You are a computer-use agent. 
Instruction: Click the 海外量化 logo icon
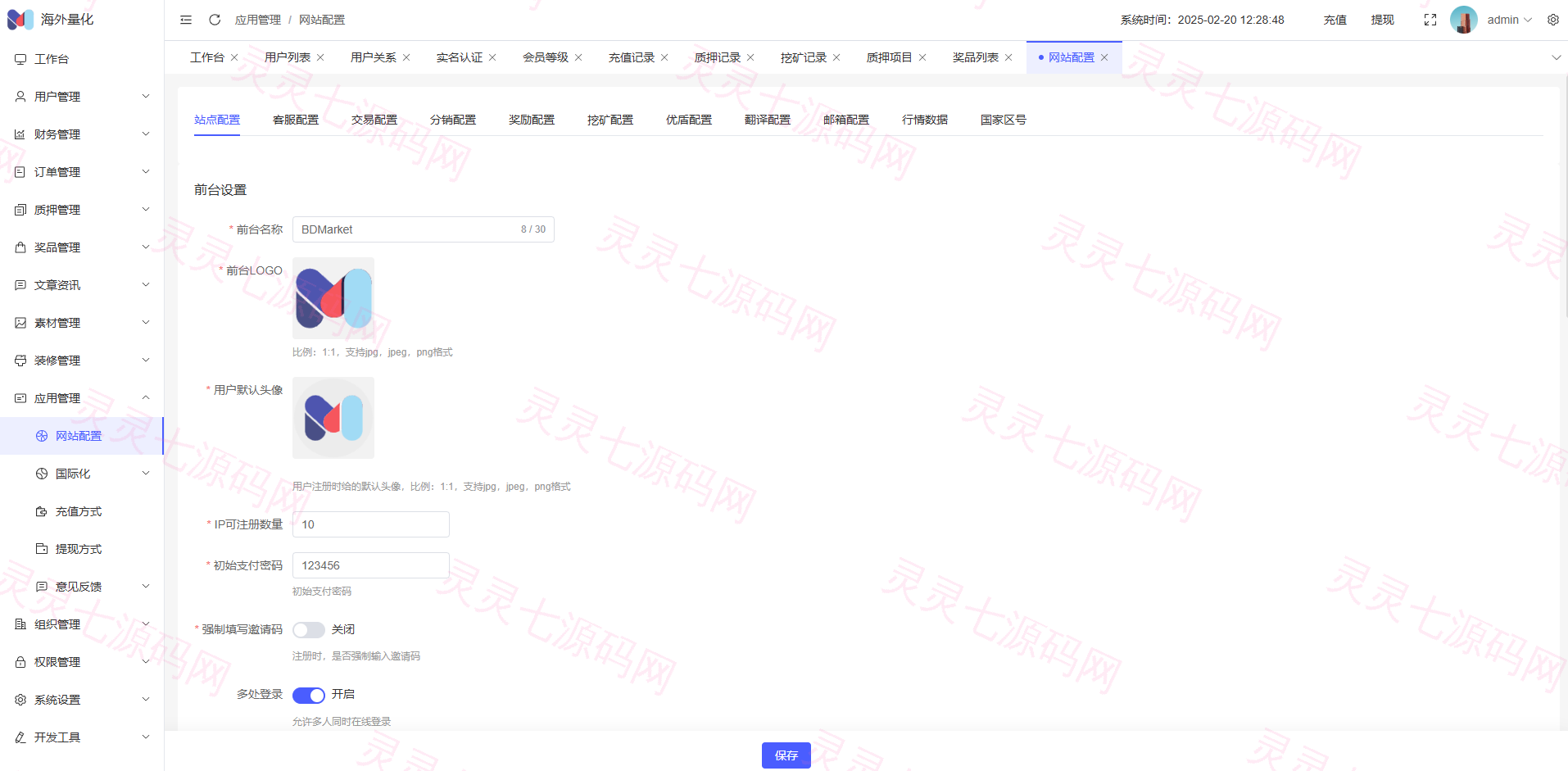tap(20, 20)
